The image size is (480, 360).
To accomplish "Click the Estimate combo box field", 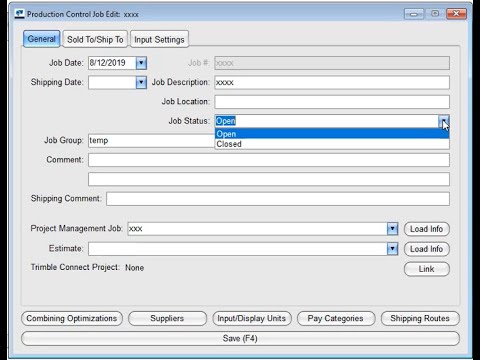I will coord(238,249).
